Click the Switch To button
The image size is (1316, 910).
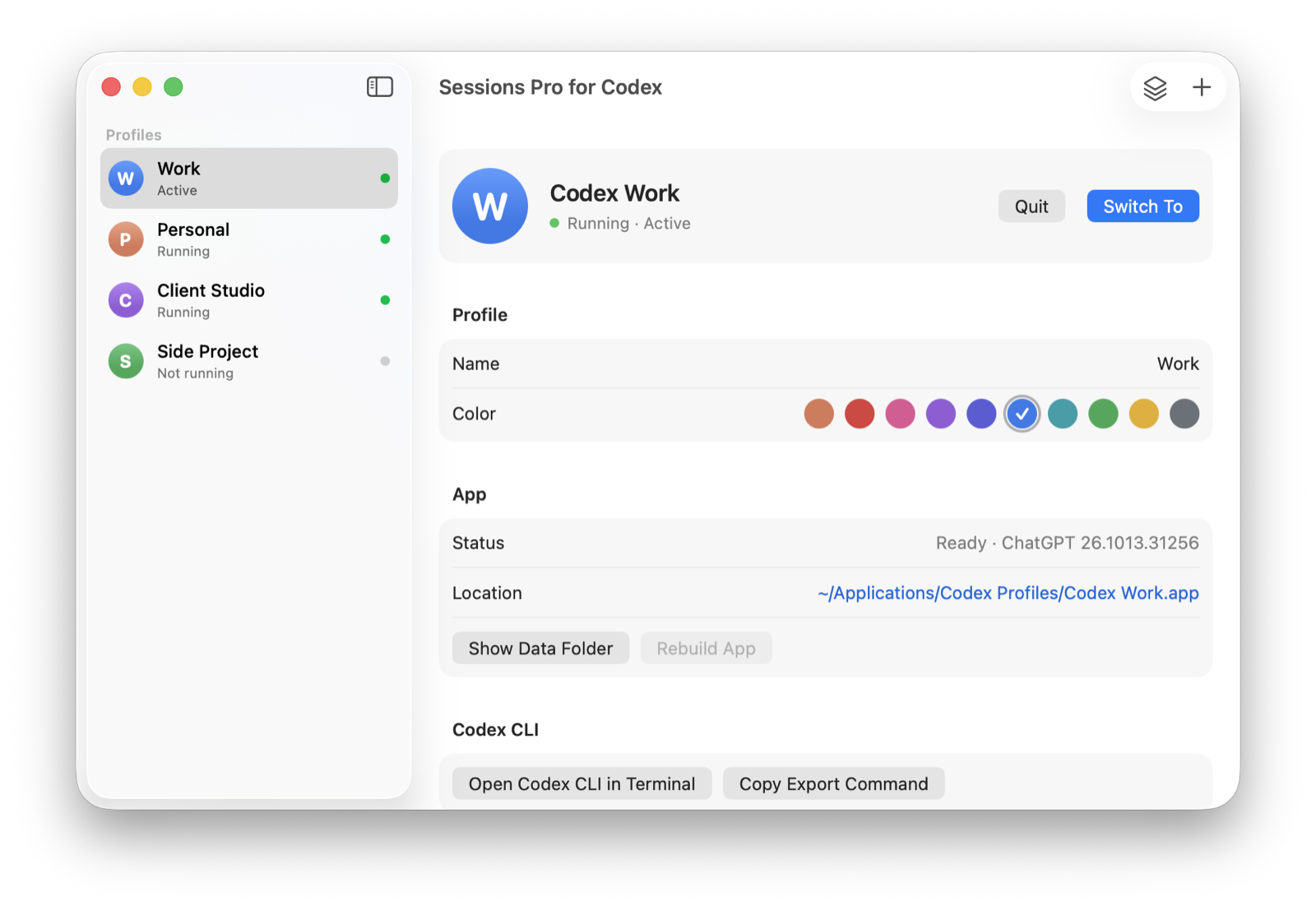1143,207
